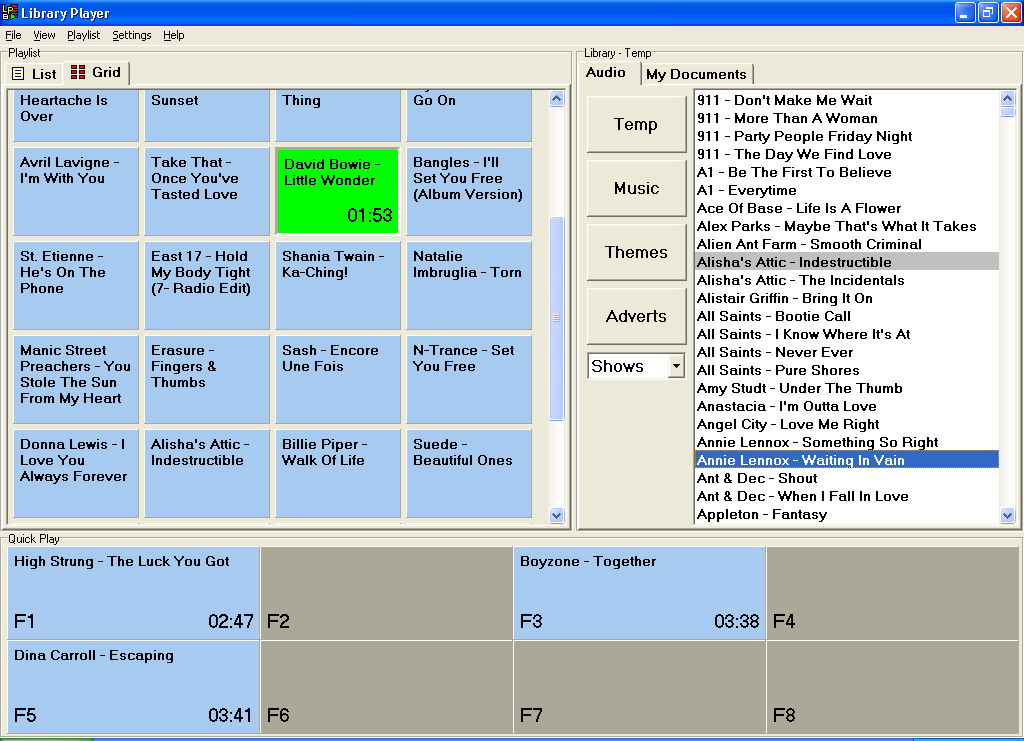Open the View menu
Screen dimensions: 1024x741
click(x=44, y=35)
